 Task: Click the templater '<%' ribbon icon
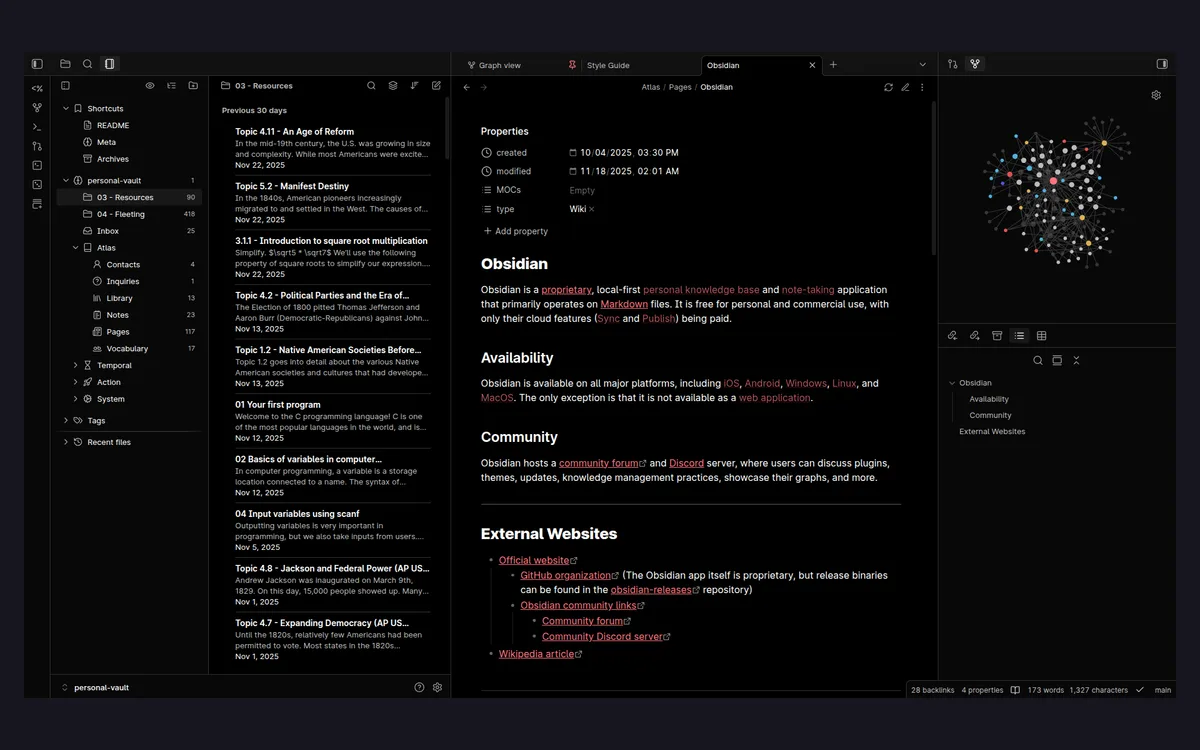pos(37,88)
